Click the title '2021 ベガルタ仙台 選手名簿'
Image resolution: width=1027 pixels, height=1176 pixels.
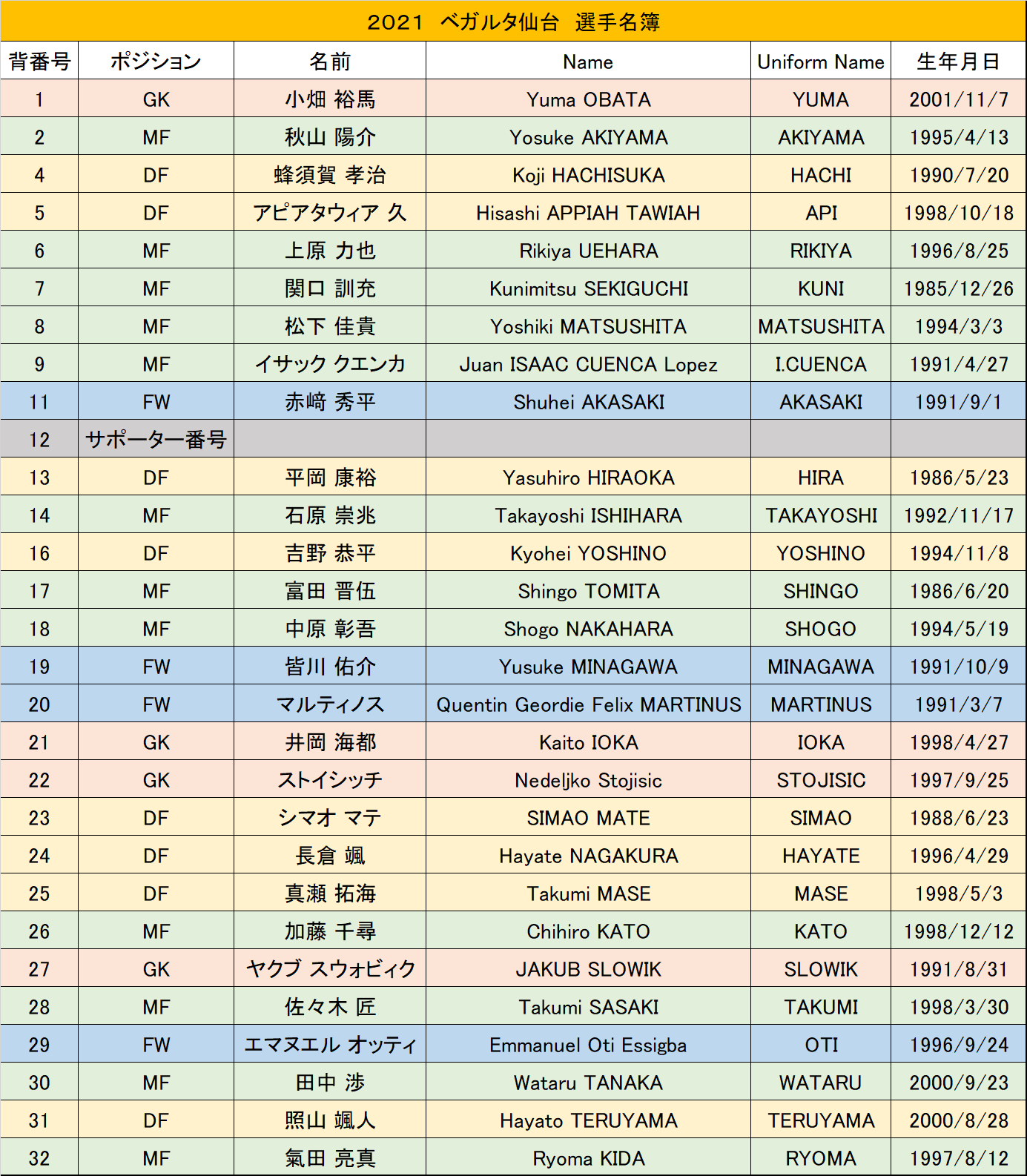tap(513, 22)
